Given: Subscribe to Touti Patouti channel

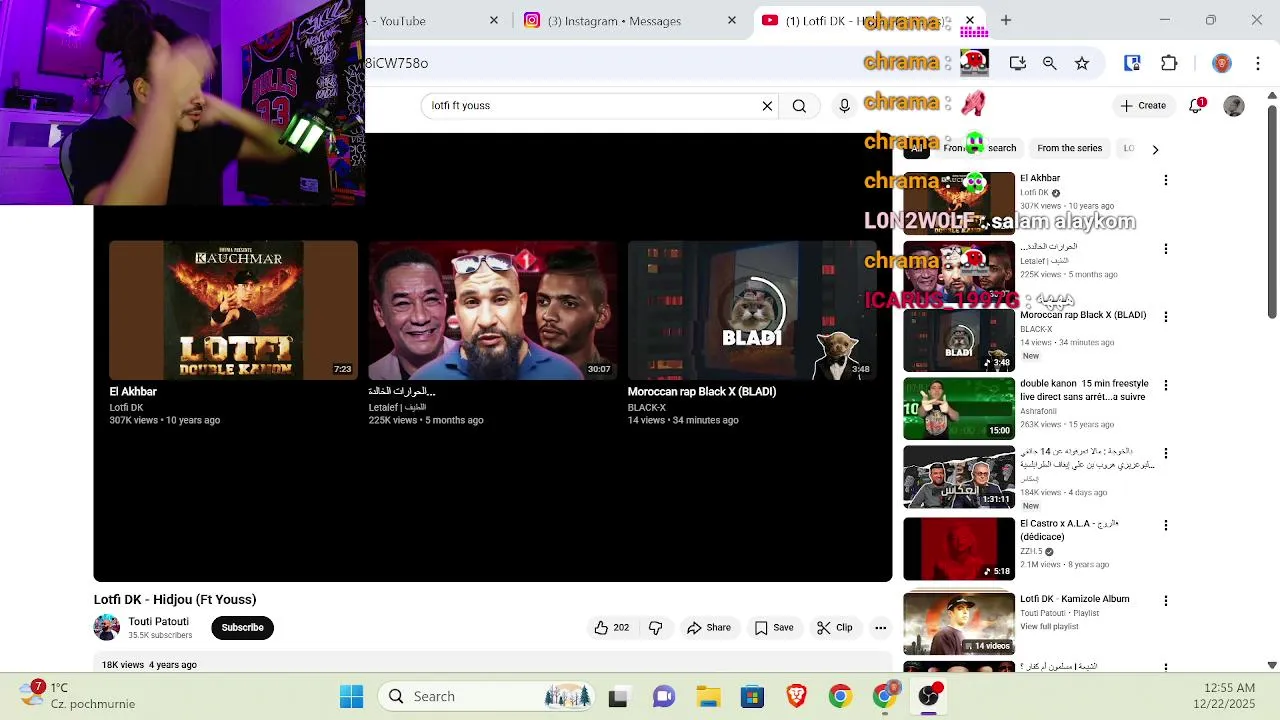Looking at the screenshot, I should [242, 628].
